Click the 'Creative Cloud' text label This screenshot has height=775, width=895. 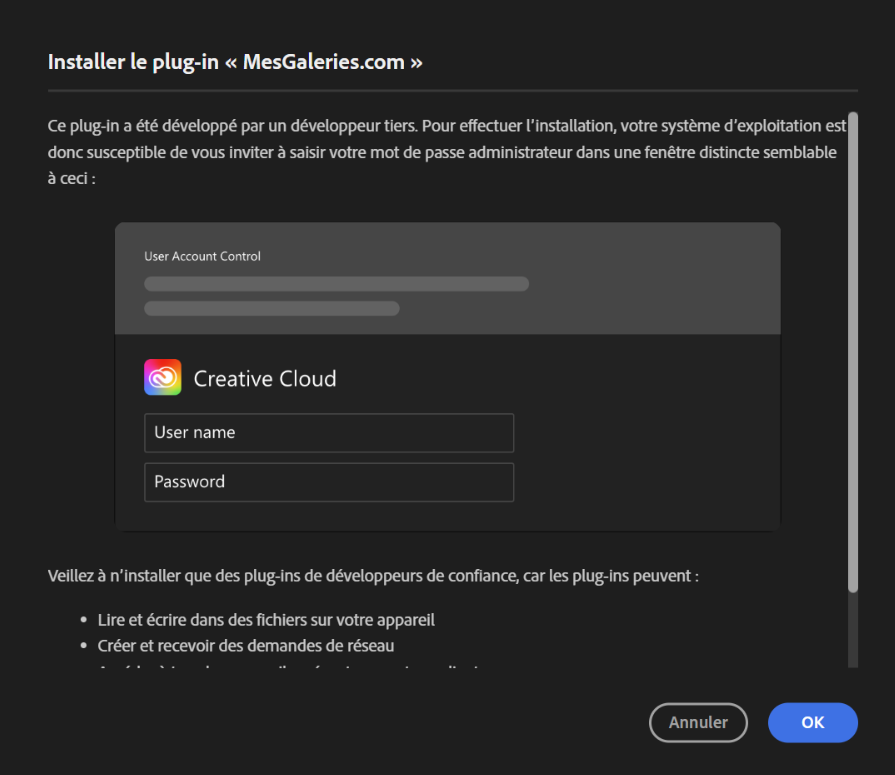coord(265,379)
